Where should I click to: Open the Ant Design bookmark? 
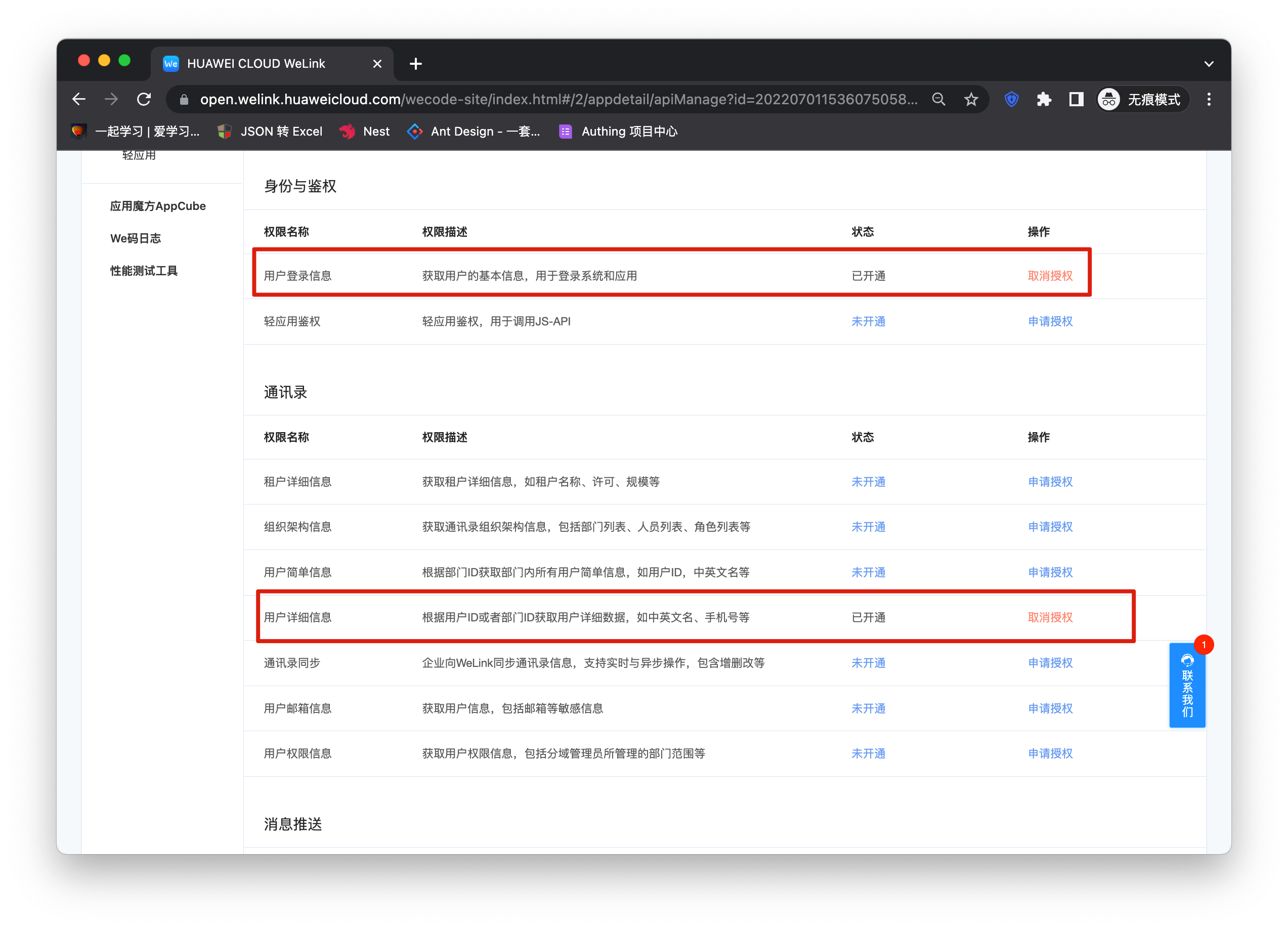click(x=474, y=131)
